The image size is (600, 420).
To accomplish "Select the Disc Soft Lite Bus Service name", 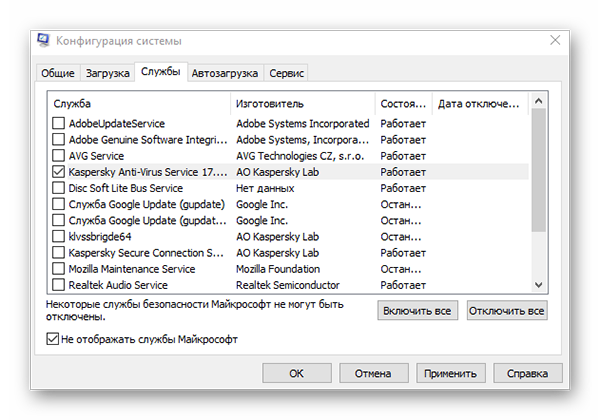I will point(126,188).
